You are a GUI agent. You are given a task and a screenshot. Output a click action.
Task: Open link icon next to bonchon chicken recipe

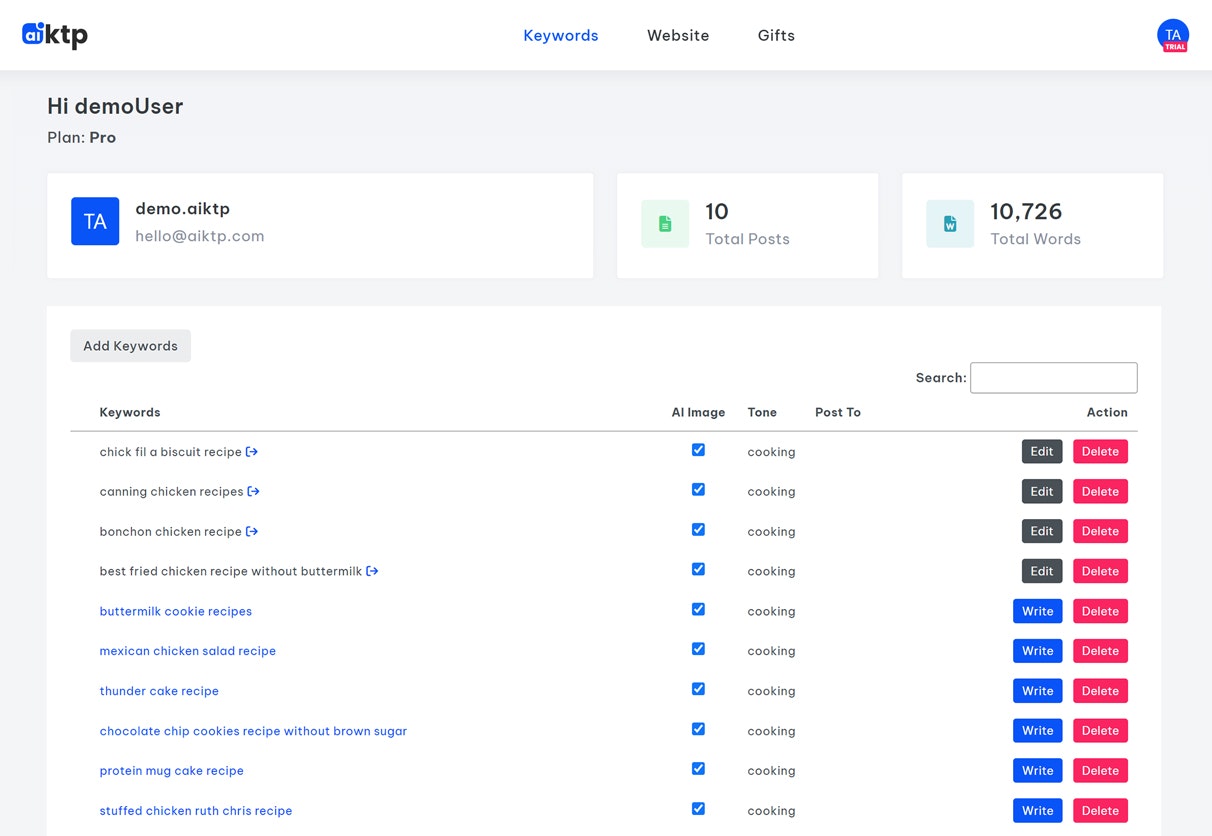point(252,532)
